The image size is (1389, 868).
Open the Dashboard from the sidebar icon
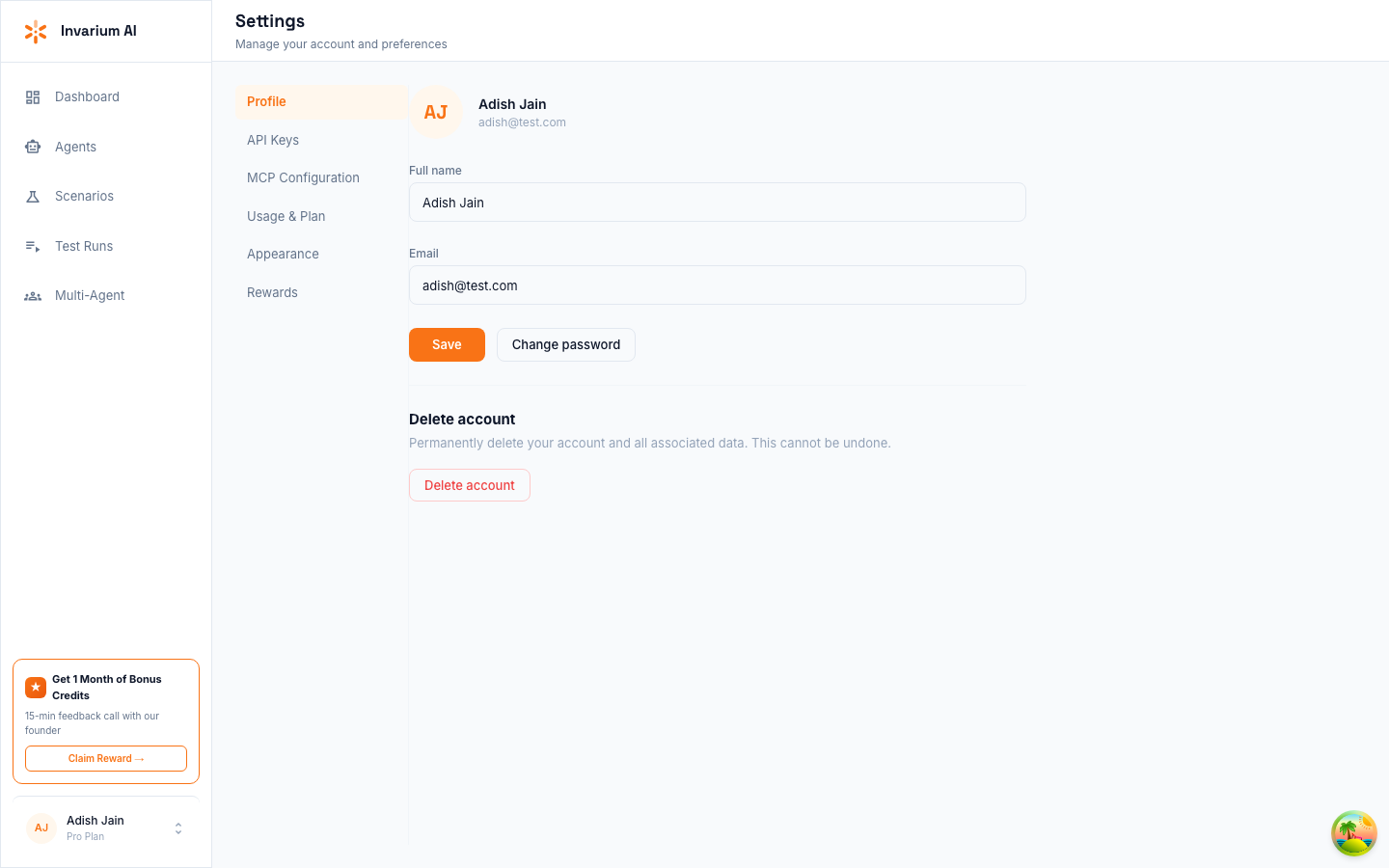point(32,96)
